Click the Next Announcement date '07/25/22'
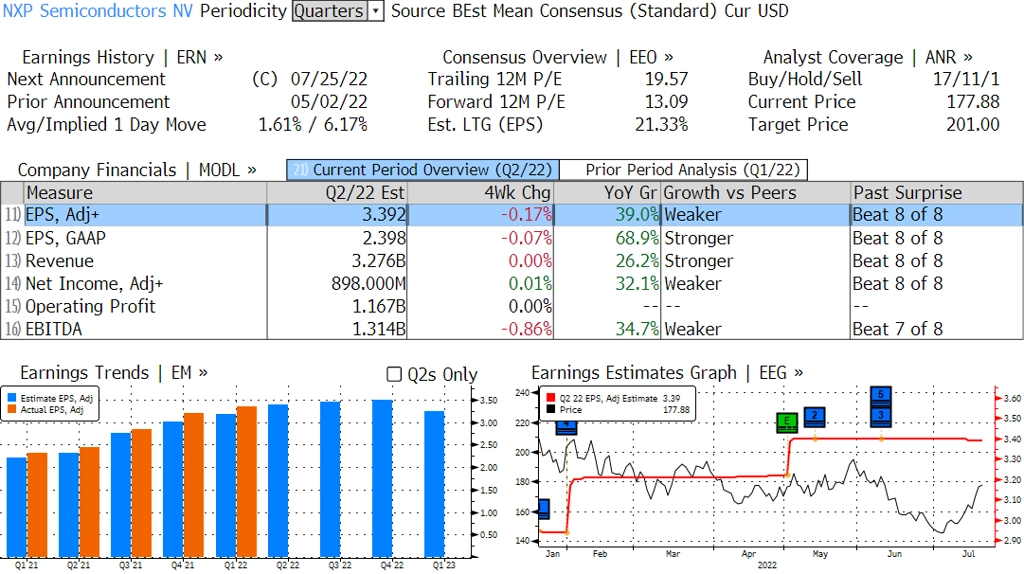 (329, 79)
